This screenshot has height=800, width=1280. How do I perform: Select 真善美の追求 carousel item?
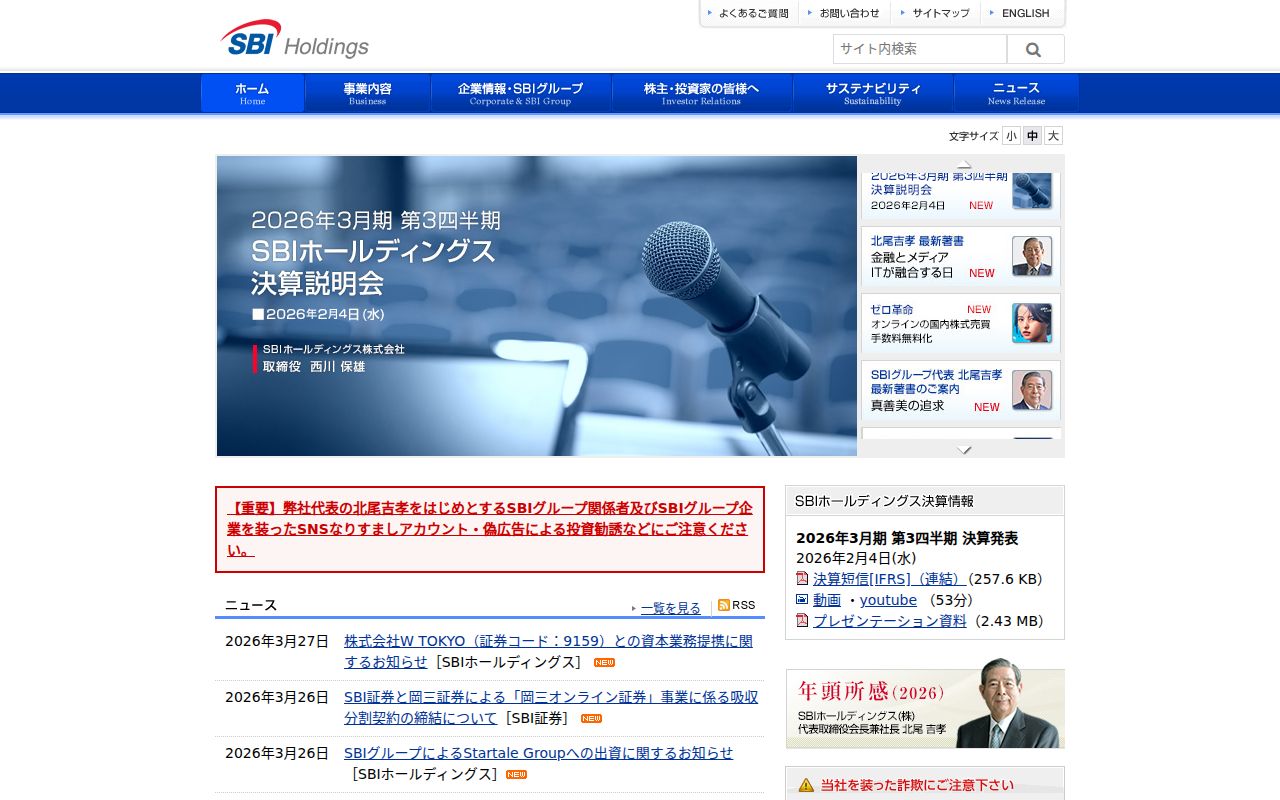[960, 390]
